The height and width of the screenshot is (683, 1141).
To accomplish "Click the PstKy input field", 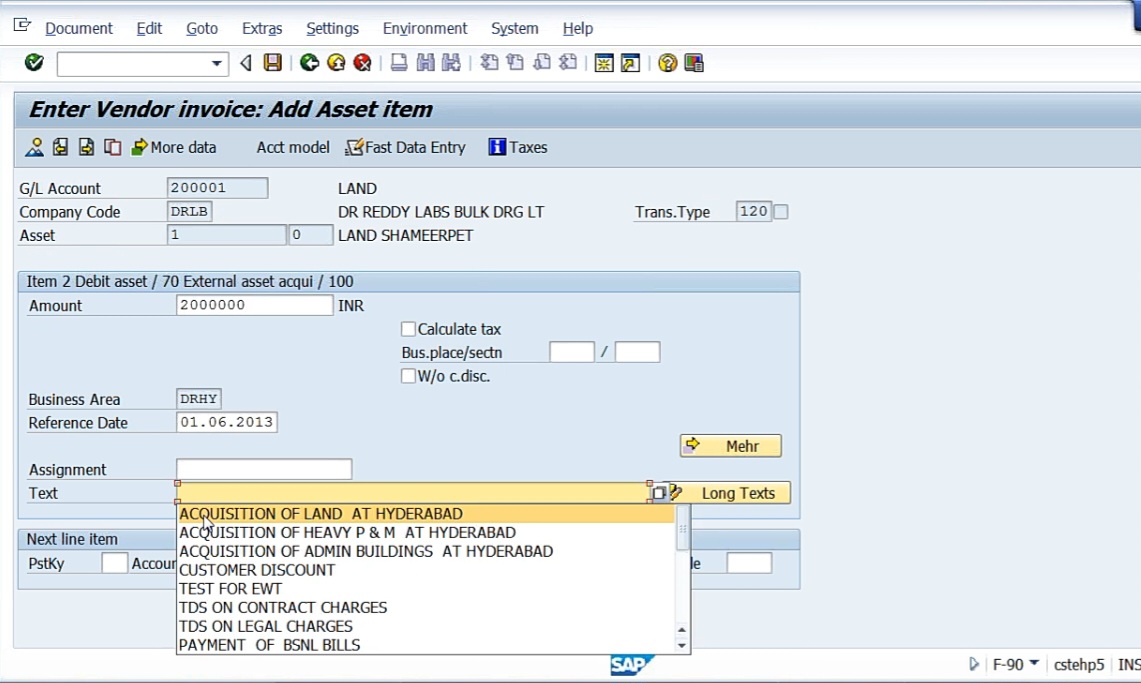I will pos(114,563).
